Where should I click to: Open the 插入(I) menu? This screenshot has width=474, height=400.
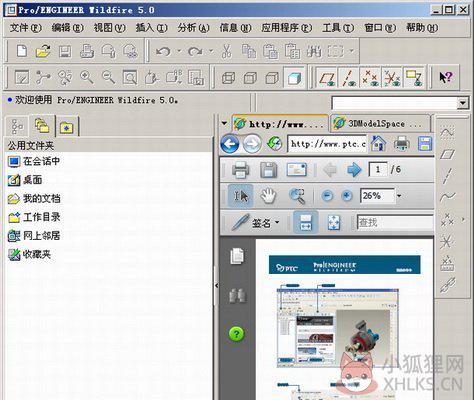pos(151,28)
